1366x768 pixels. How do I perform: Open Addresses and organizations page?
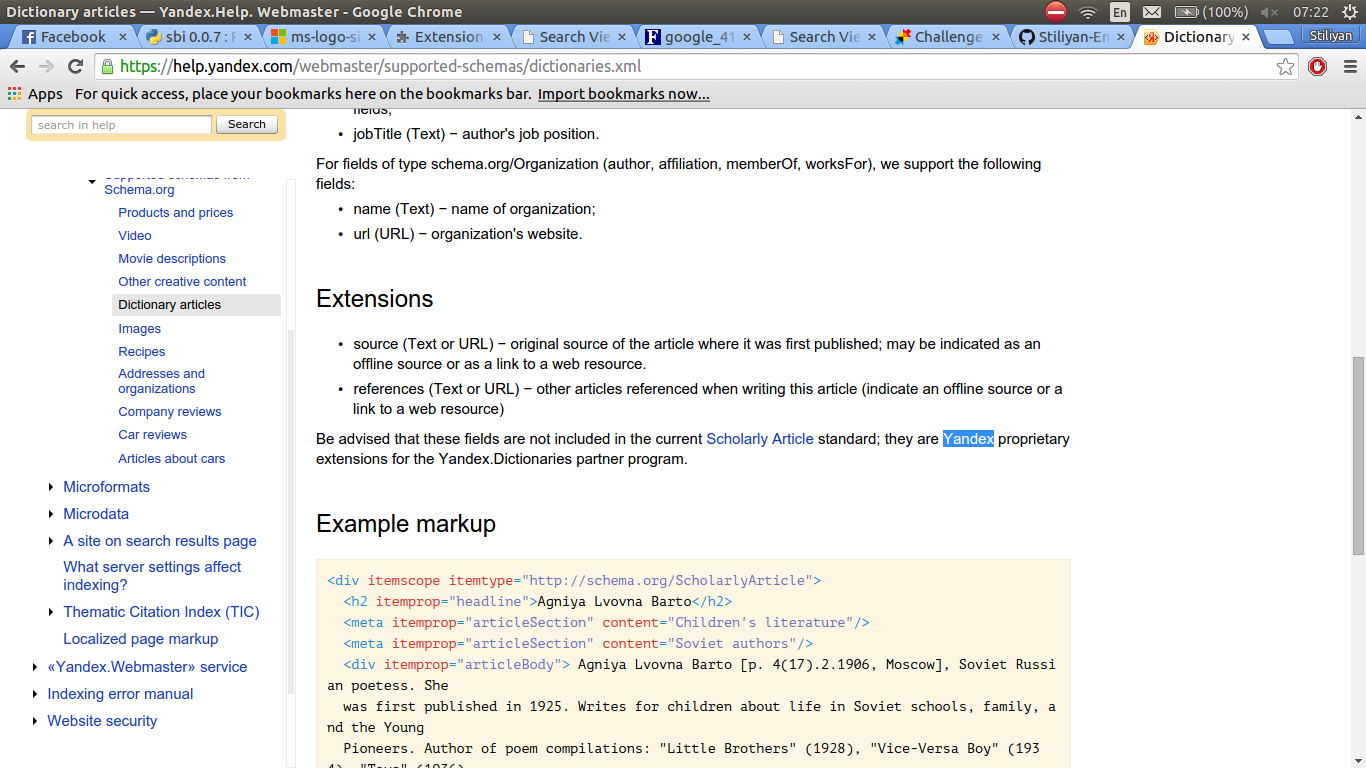tap(161, 381)
